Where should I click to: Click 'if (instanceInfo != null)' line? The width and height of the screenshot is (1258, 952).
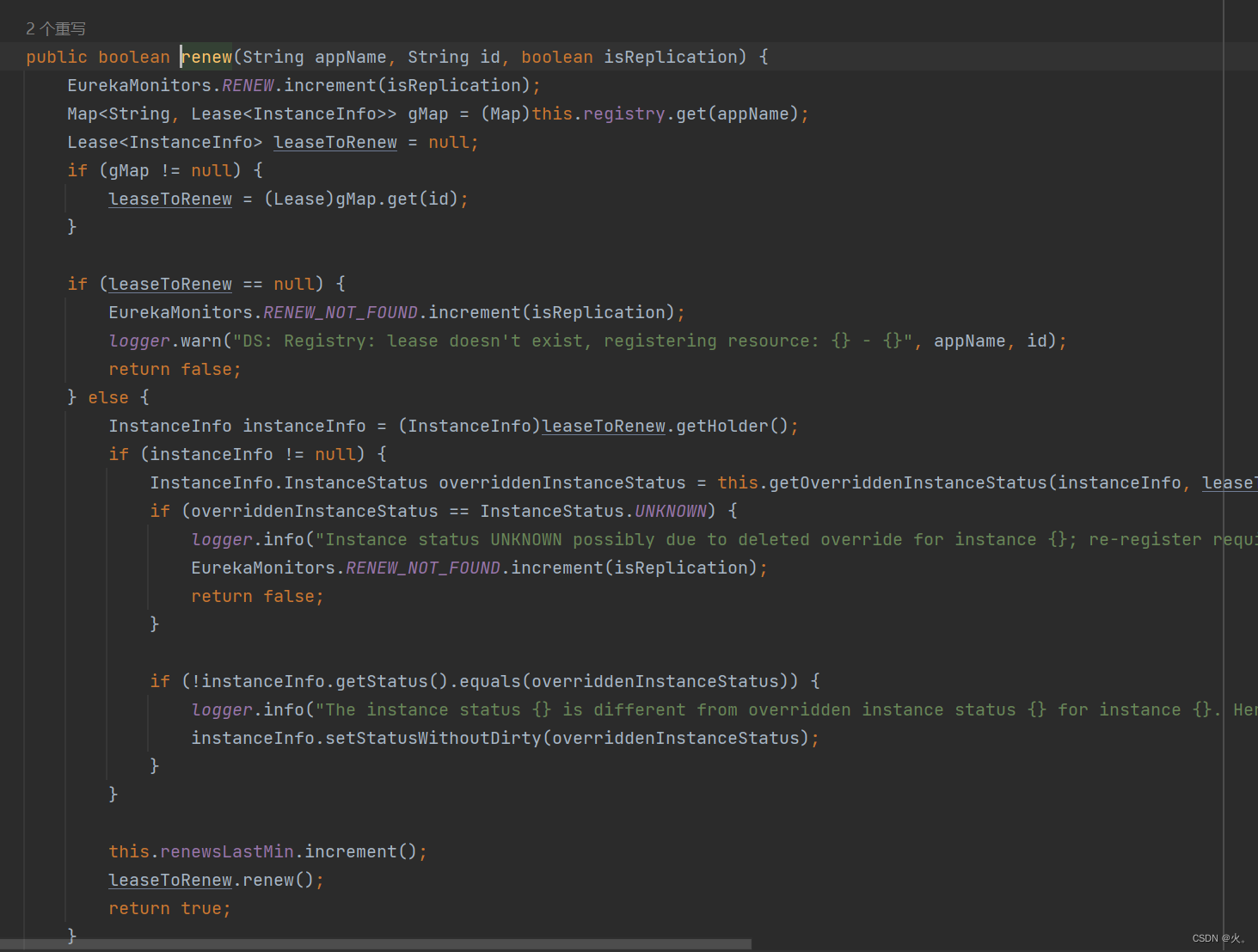248,454
